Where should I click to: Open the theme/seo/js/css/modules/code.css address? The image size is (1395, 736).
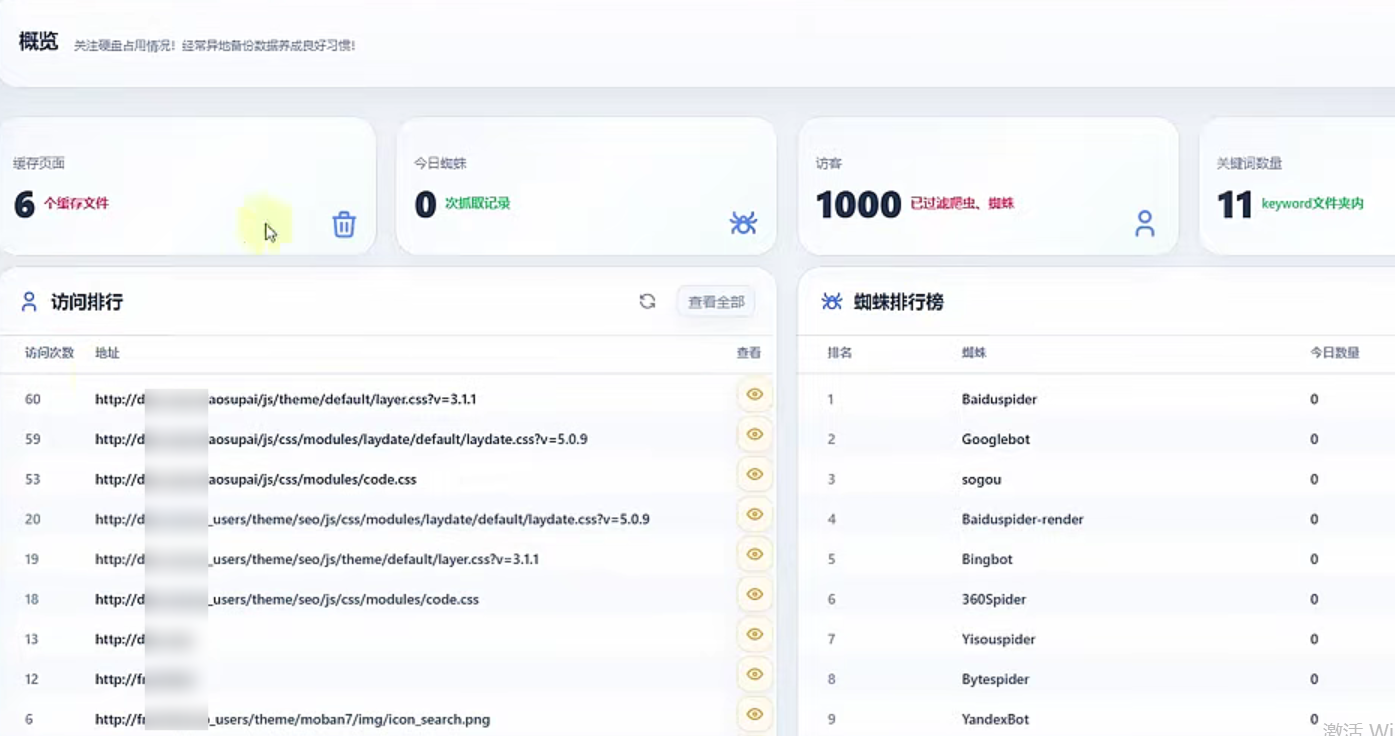coord(287,599)
